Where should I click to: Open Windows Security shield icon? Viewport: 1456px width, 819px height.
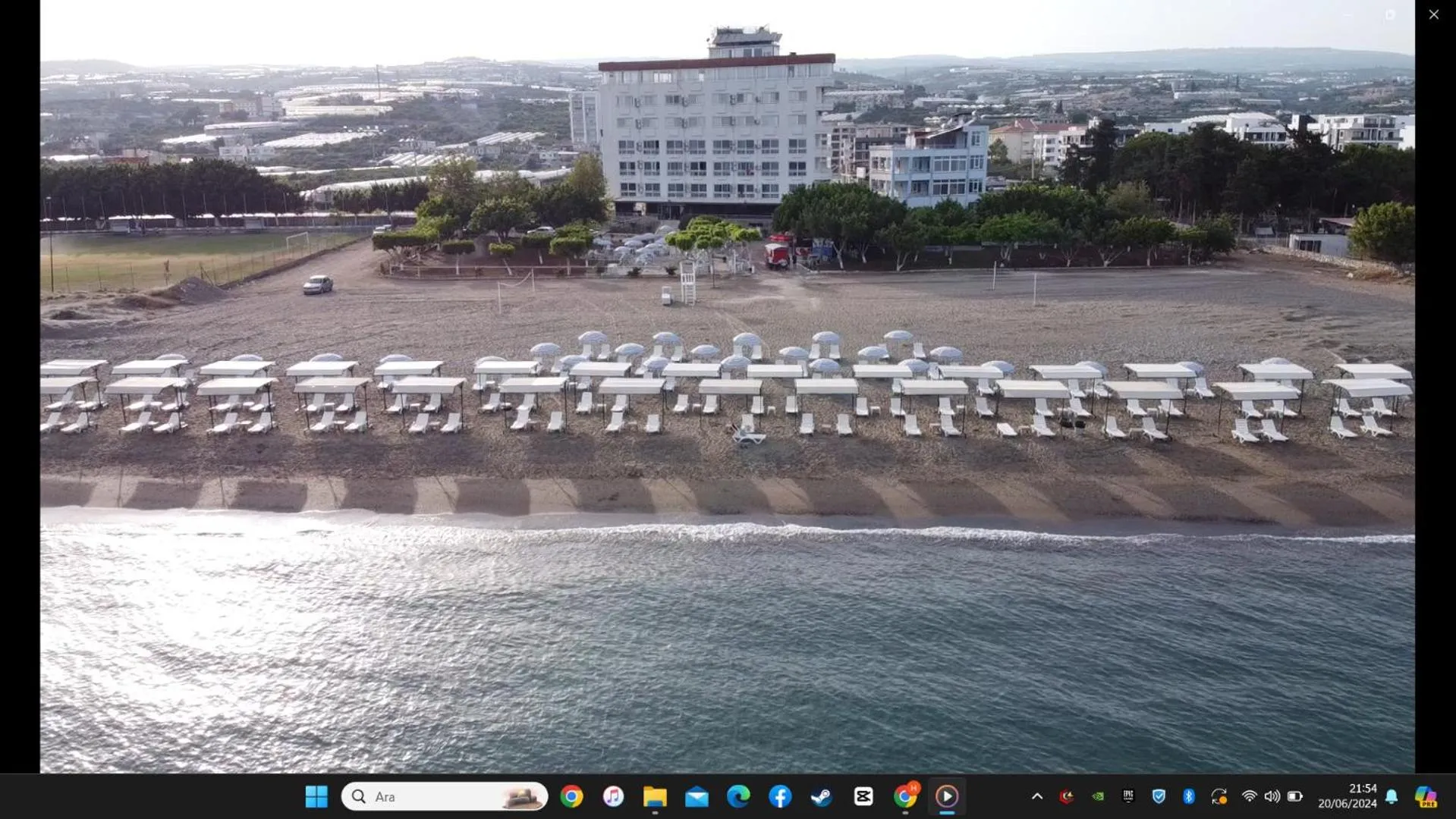coord(1159,796)
